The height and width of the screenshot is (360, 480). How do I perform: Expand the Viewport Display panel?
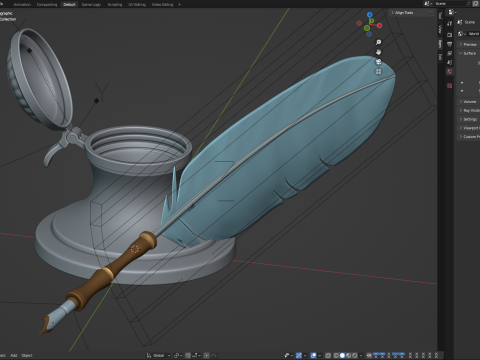468,128
